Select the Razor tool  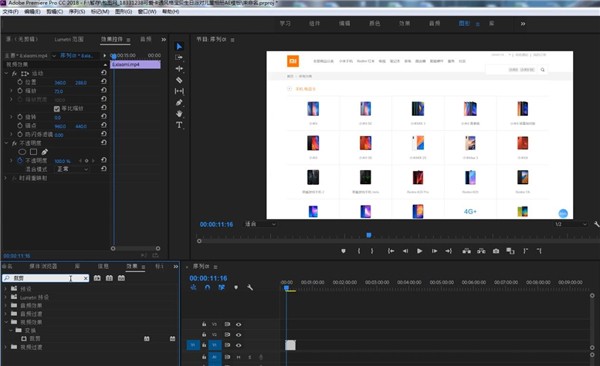179,80
